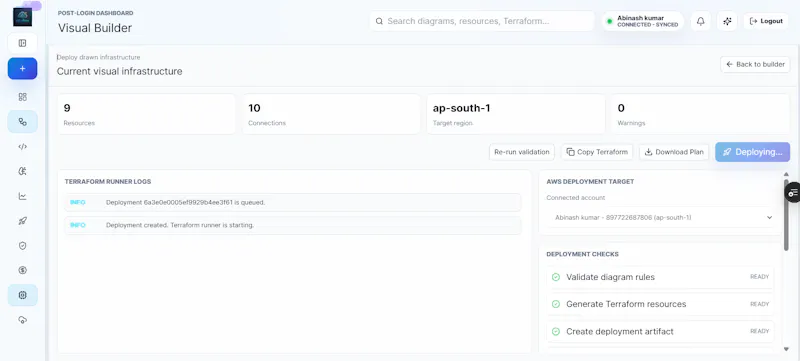
Task: Click the blue plus button in sidebar
Action: [22, 68]
